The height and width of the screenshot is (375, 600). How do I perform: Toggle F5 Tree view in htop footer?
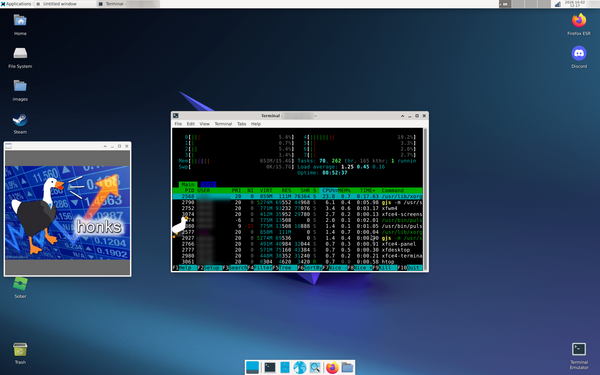[x=285, y=267]
